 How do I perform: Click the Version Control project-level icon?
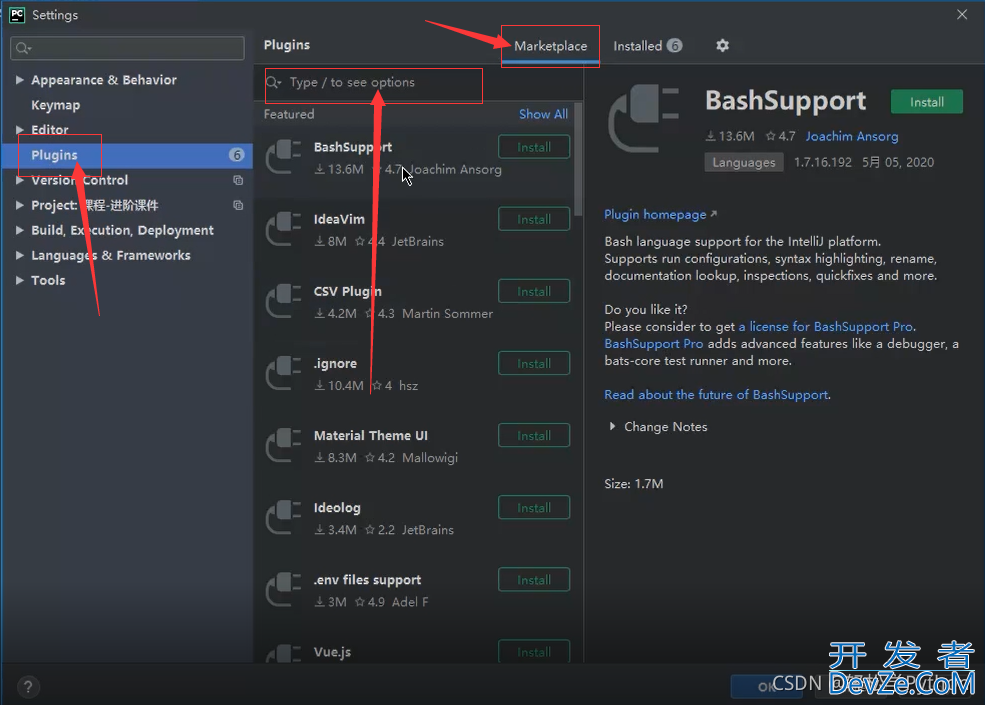[x=238, y=180]
